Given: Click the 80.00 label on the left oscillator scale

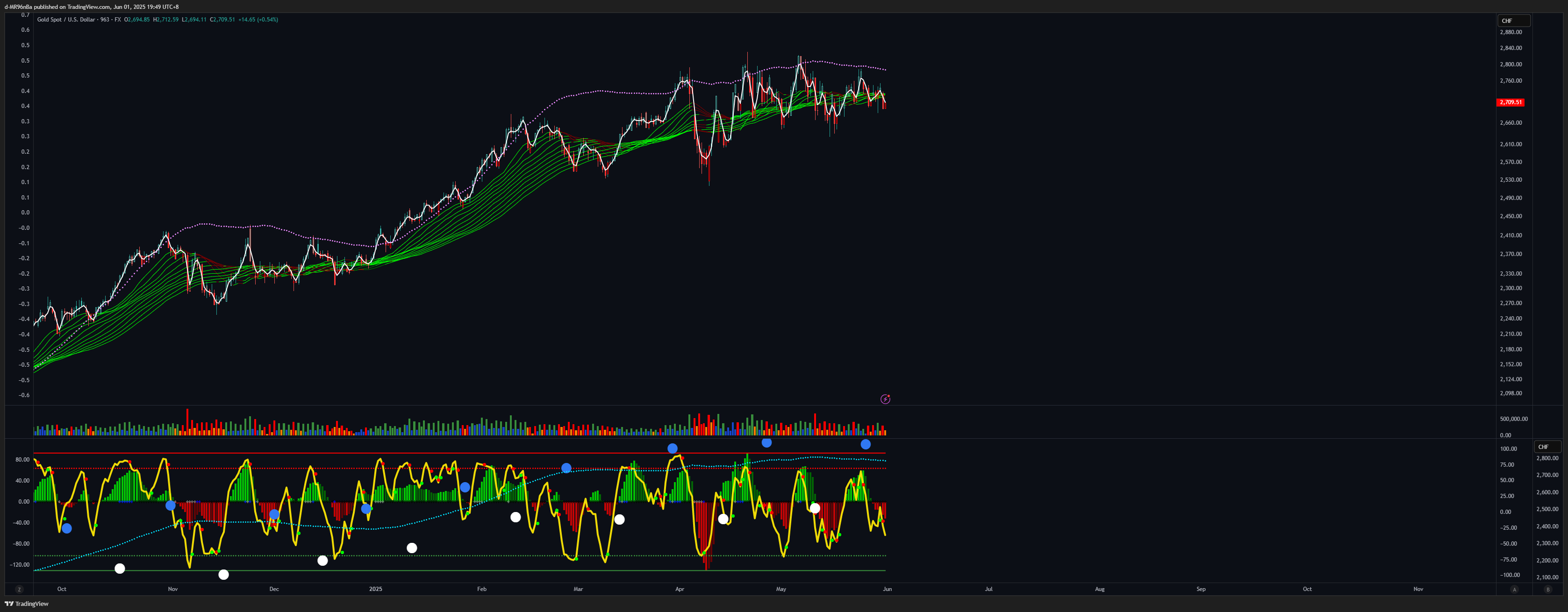Looking at the screenshot, I should click(22, 459).
